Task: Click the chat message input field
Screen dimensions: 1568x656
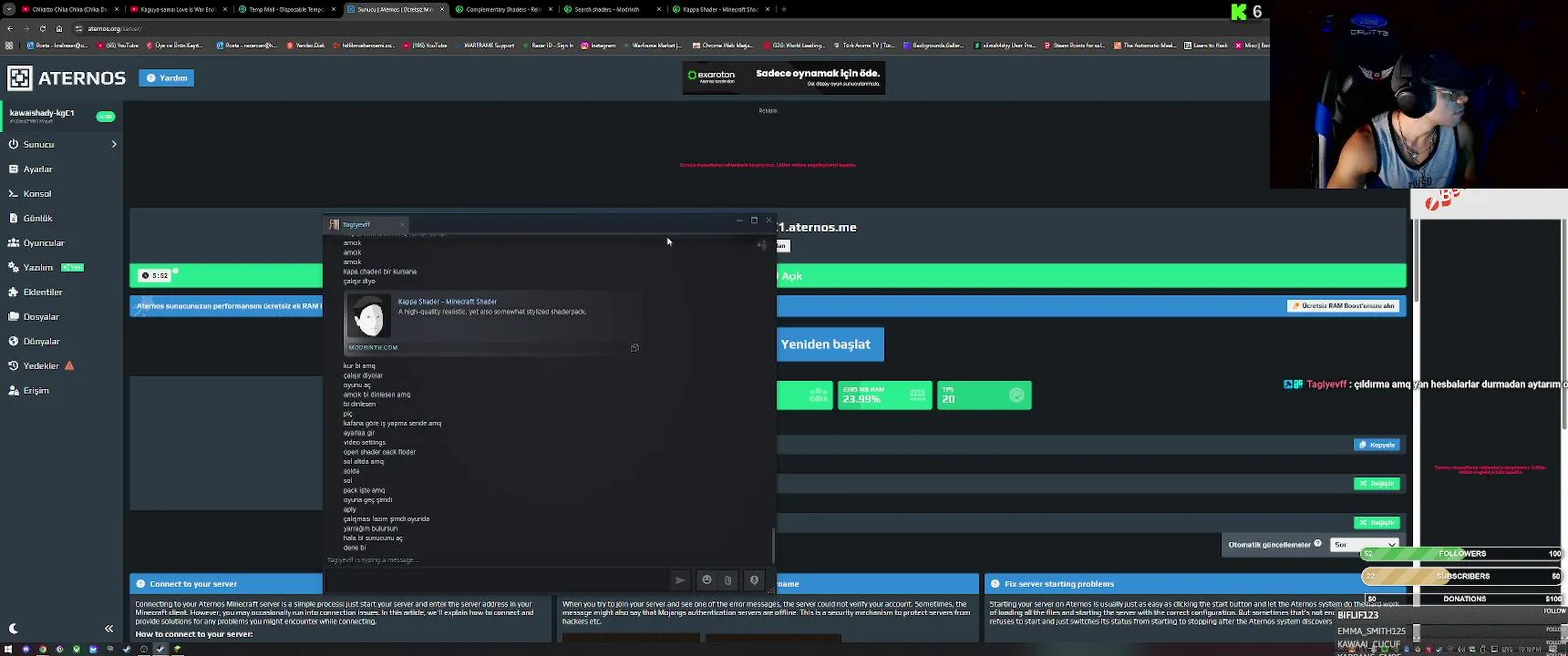Action: [499, 580]
